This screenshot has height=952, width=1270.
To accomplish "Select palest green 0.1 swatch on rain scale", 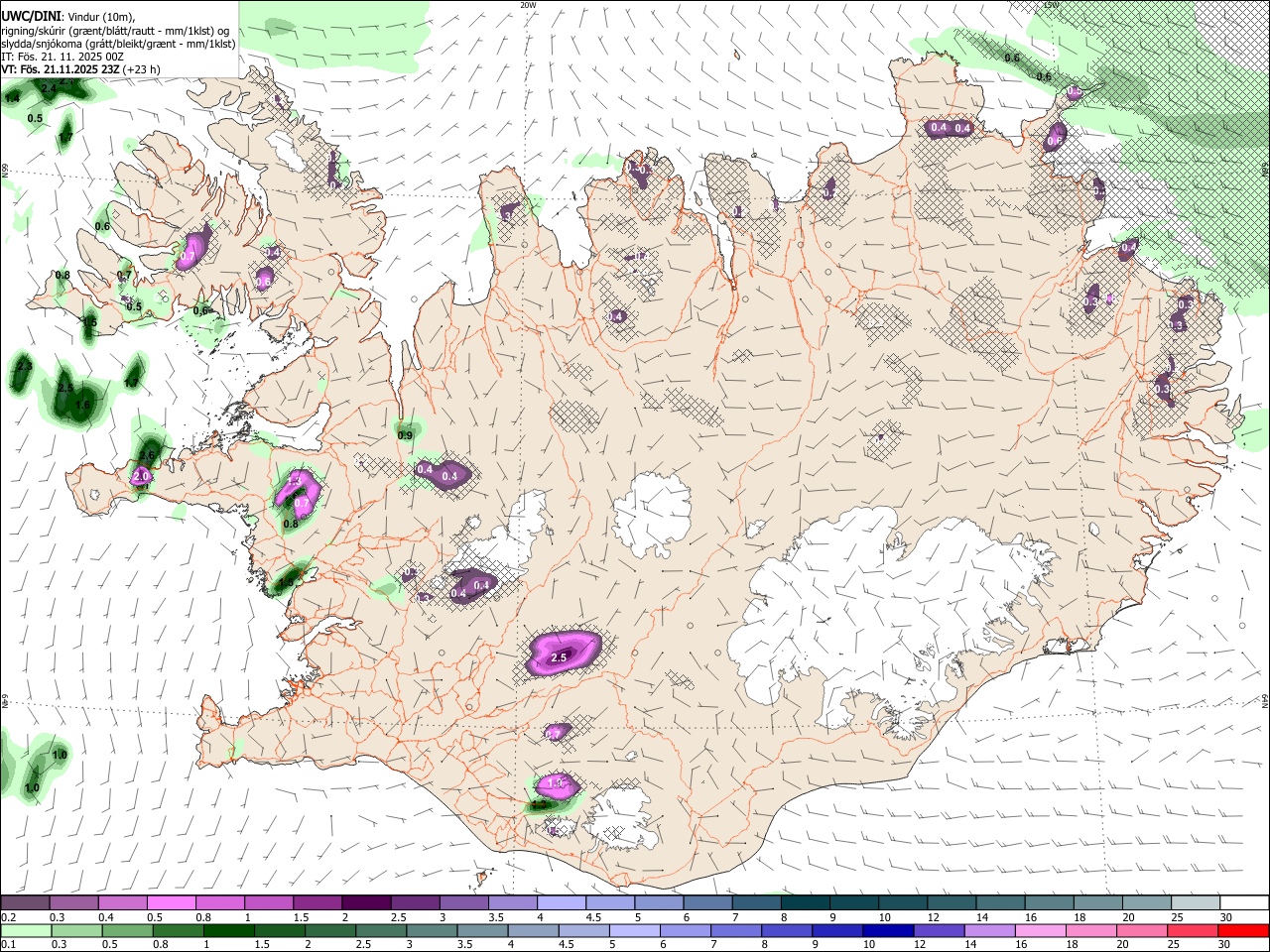I will pyautogui.click(x=26, y=930).
